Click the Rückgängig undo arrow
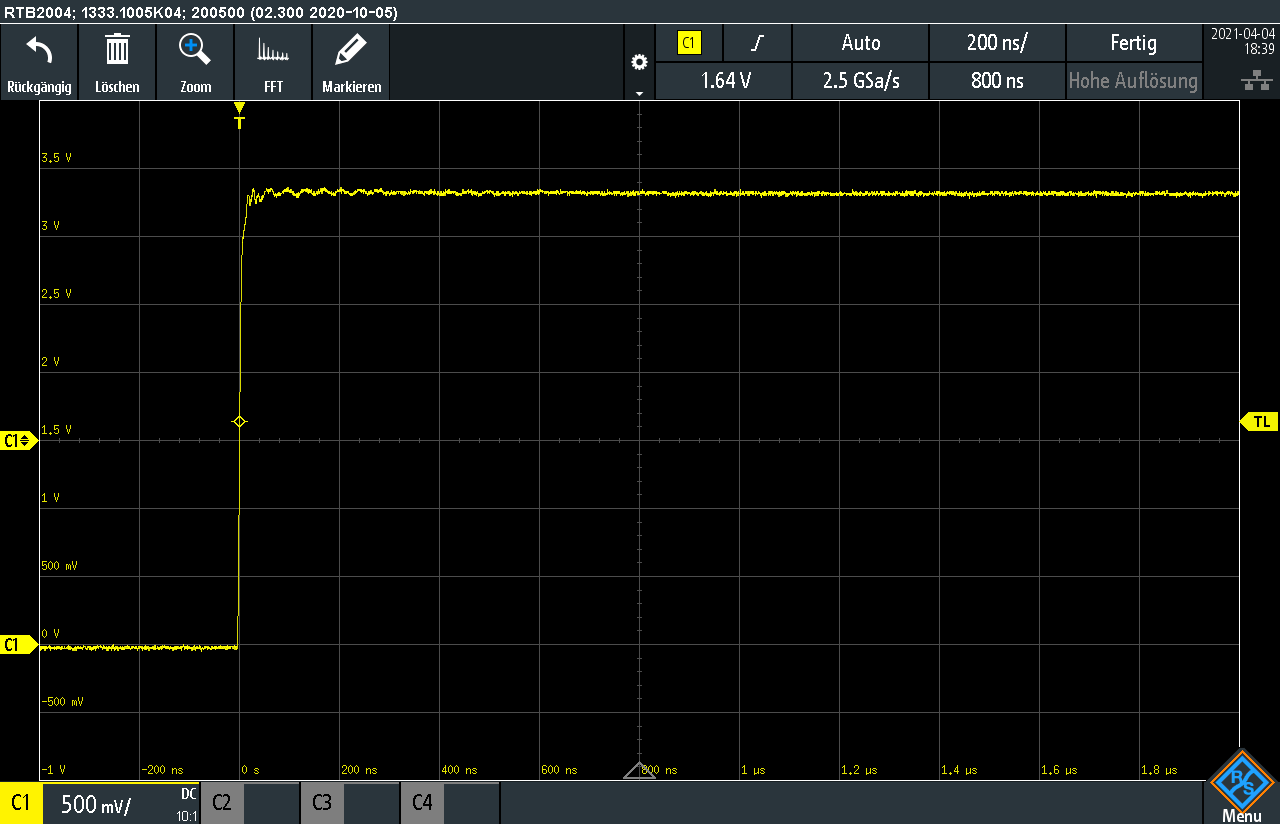 (39, 49)
